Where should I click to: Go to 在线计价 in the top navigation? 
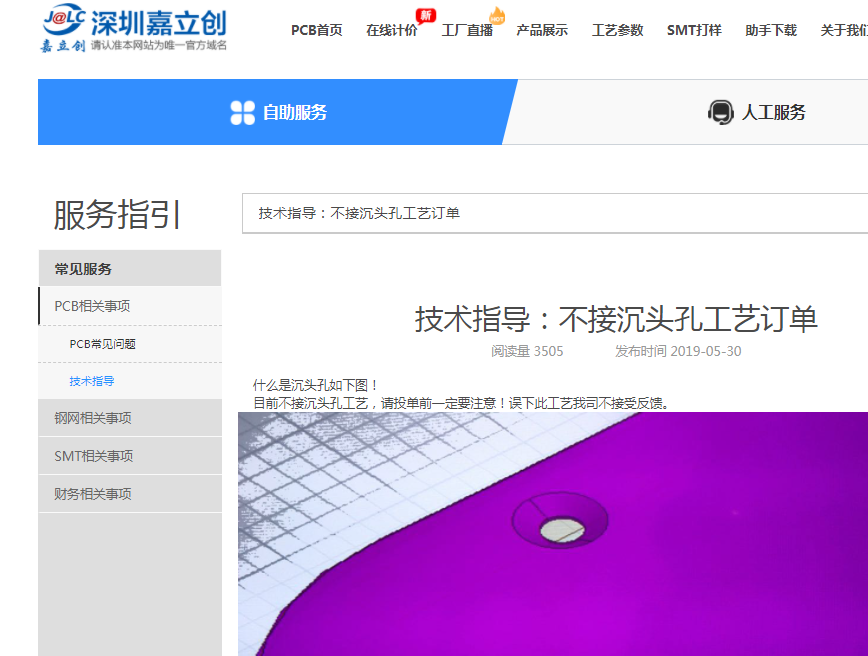pos(392,30)
